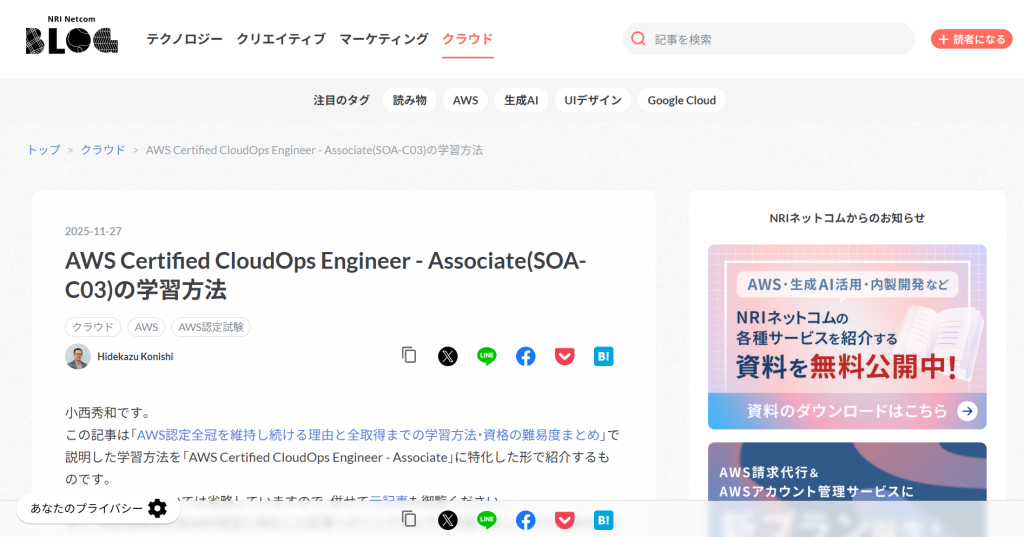Hatena B! icon in bottom sticky bar
Viewport: 1024px width, 537px height.
[603, 520]
